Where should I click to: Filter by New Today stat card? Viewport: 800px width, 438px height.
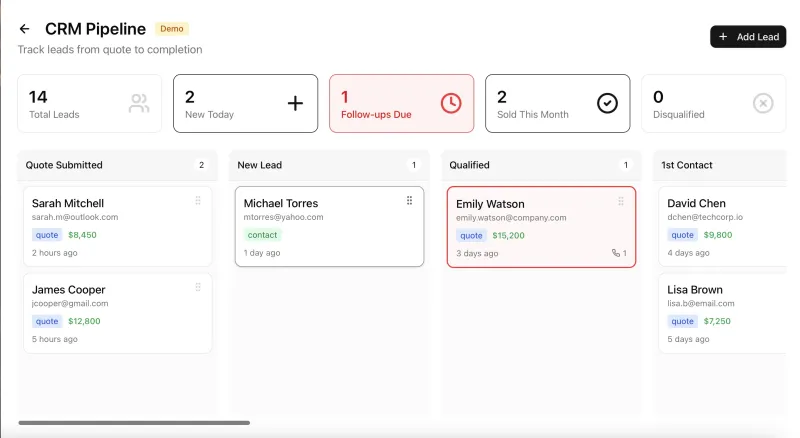[245, 104]
